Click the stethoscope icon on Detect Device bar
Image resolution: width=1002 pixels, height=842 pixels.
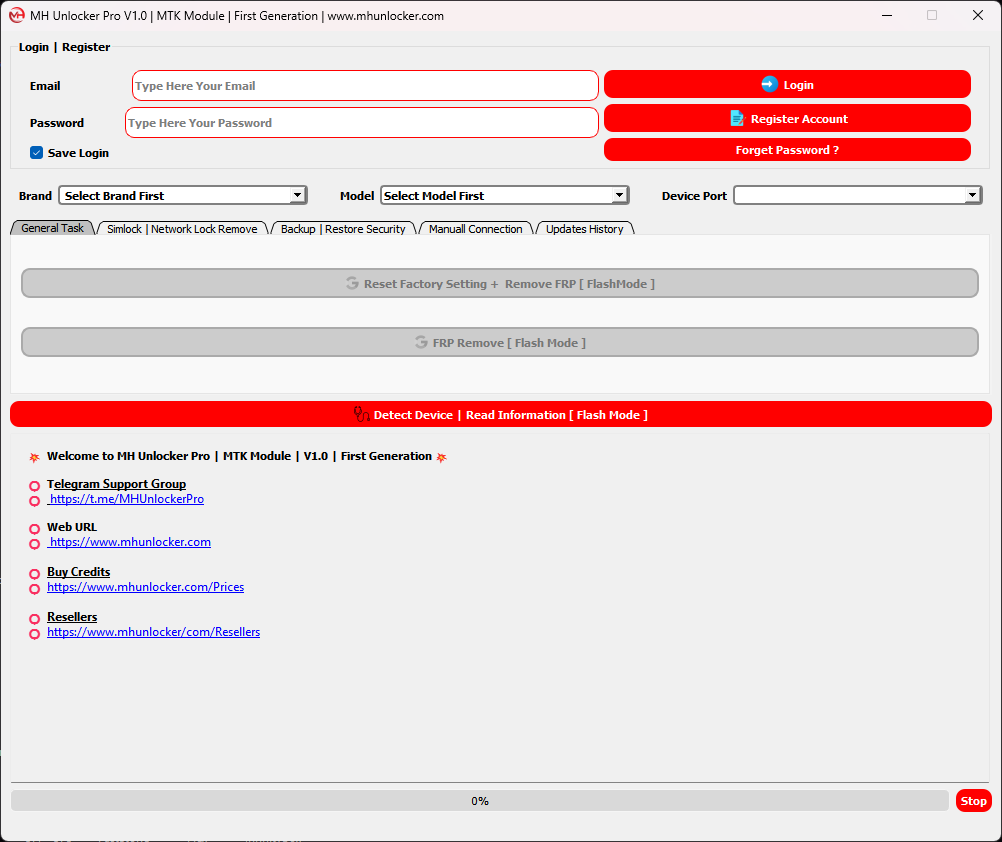pos(361,414)
